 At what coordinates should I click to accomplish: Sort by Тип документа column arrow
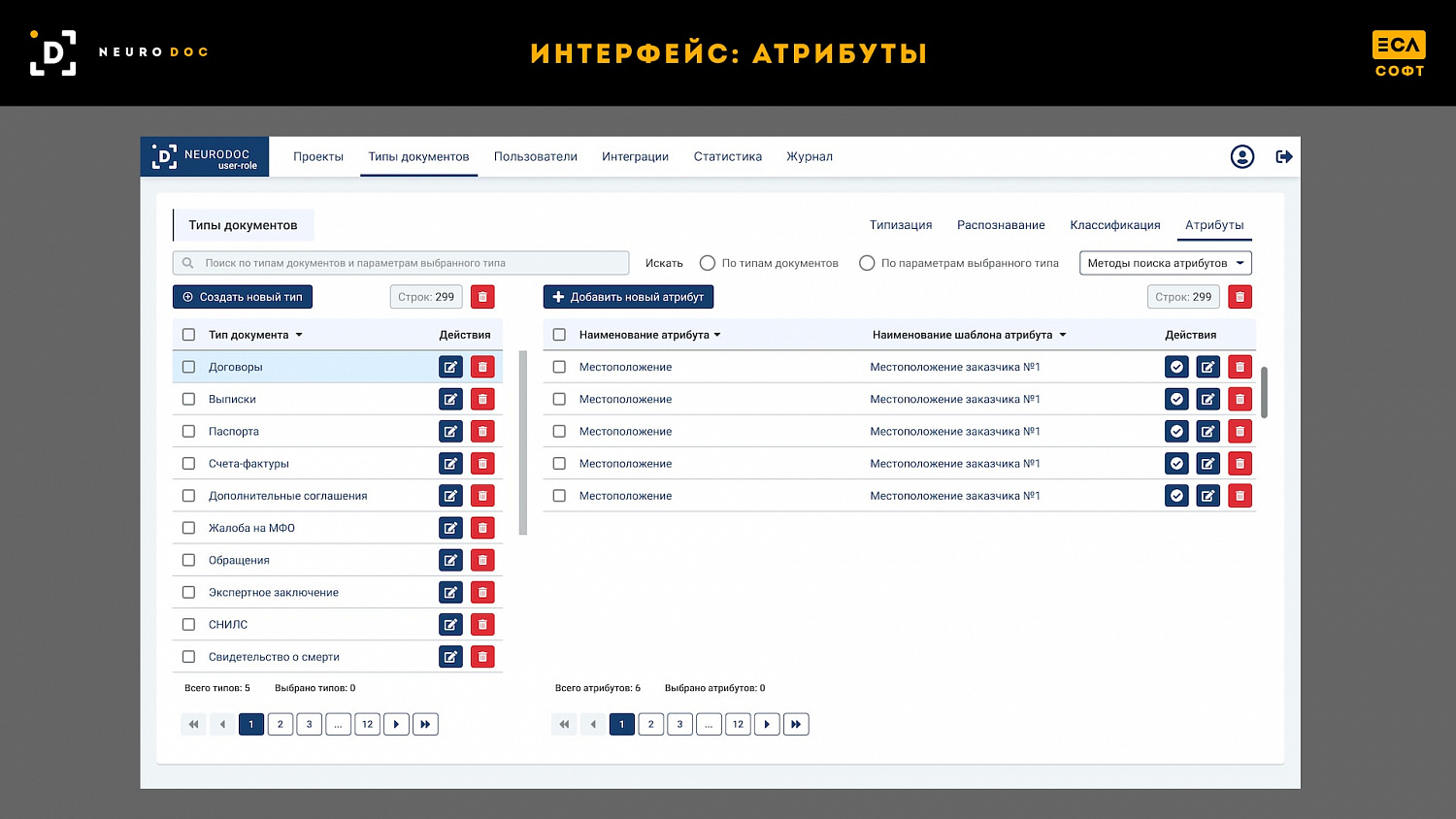299,335
